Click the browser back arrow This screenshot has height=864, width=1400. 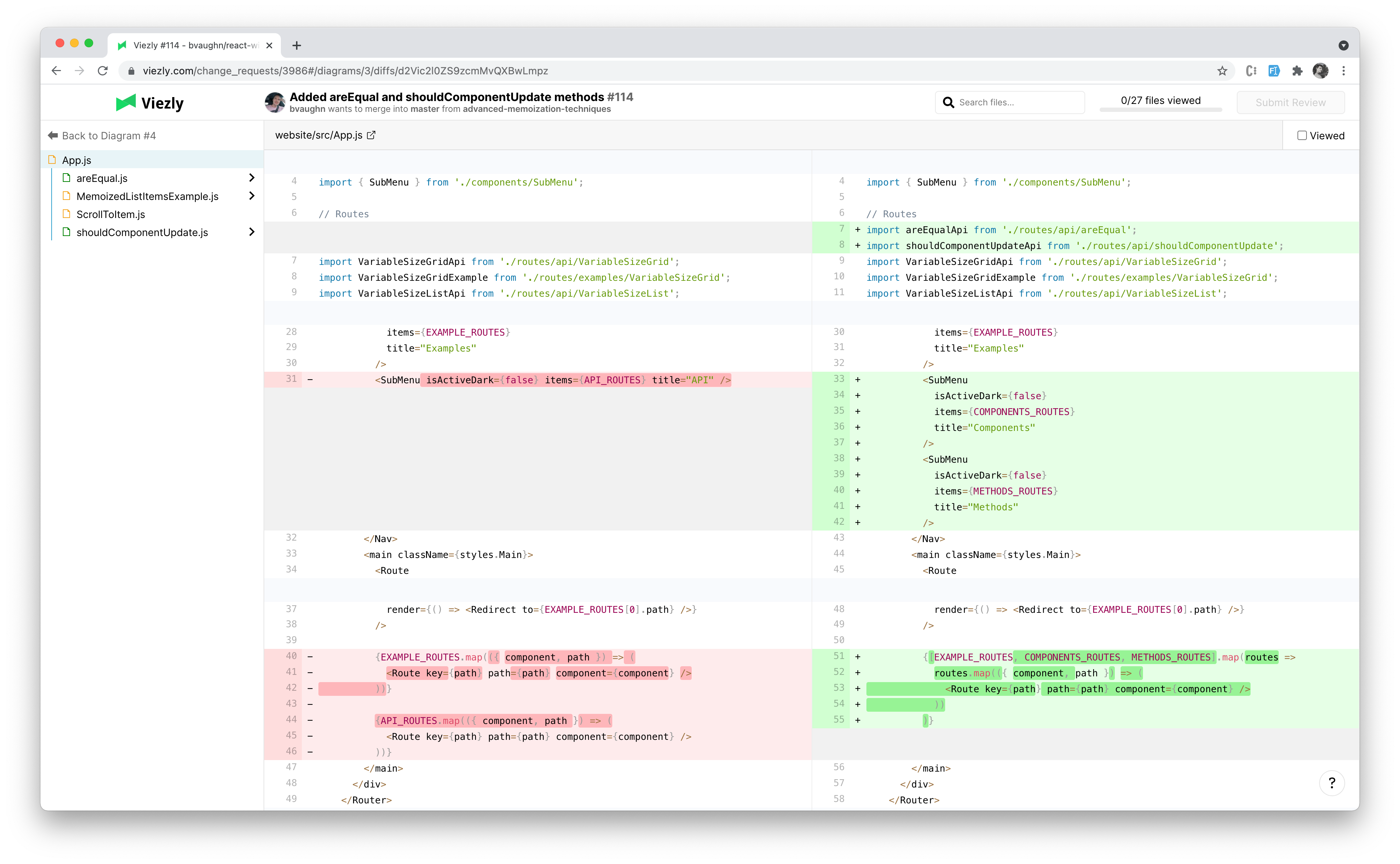(x=56, y=71)
